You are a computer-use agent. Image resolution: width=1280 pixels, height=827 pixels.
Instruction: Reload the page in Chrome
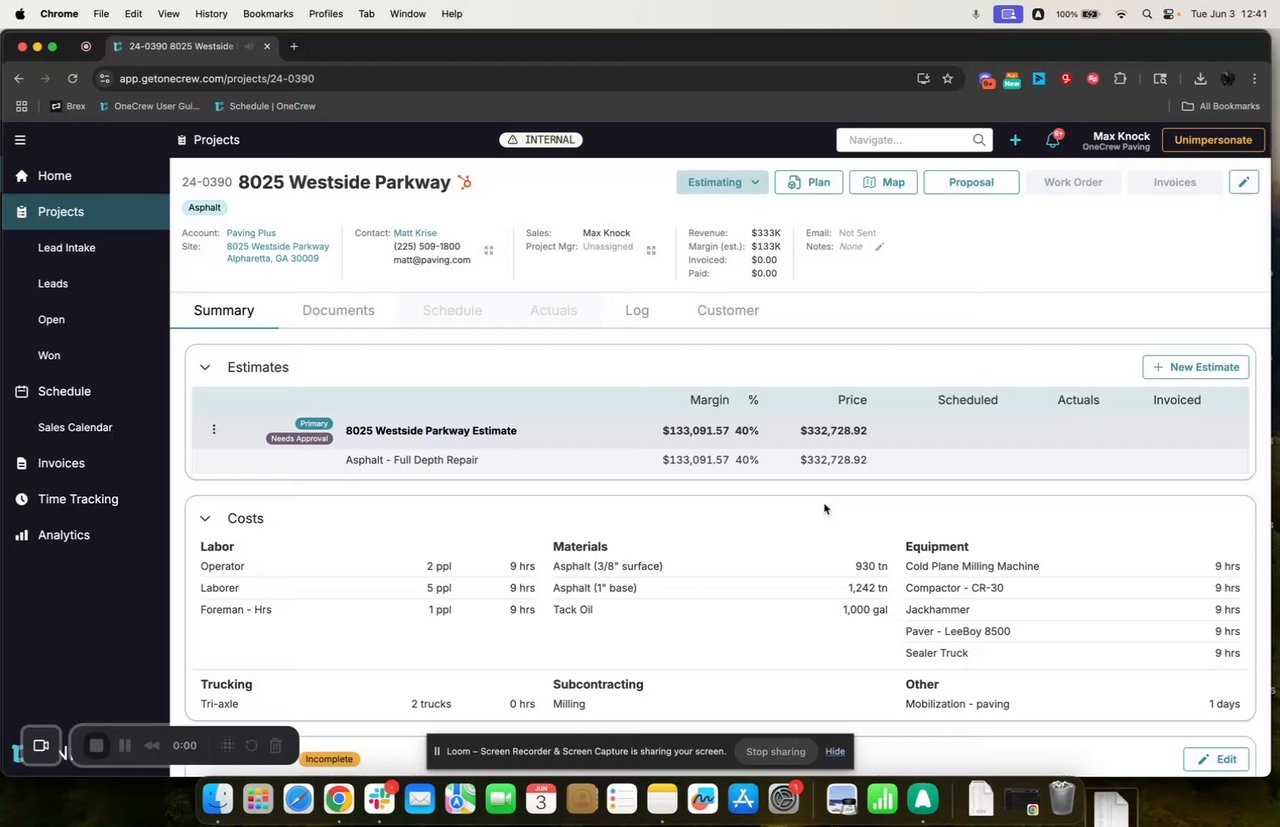pyautogui.click(x=72, y=78)
